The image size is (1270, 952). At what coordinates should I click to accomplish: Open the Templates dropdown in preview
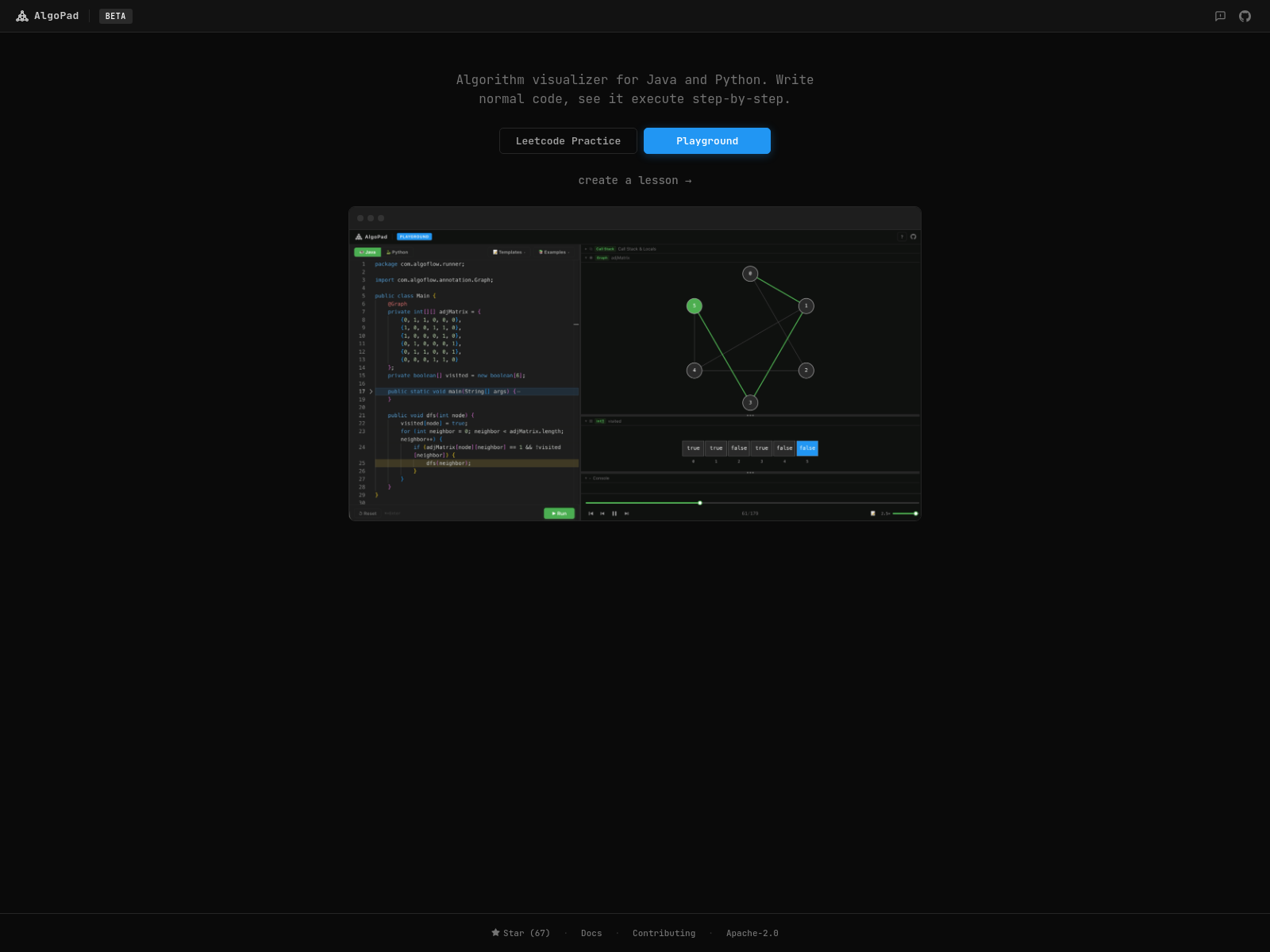point(509,252)
